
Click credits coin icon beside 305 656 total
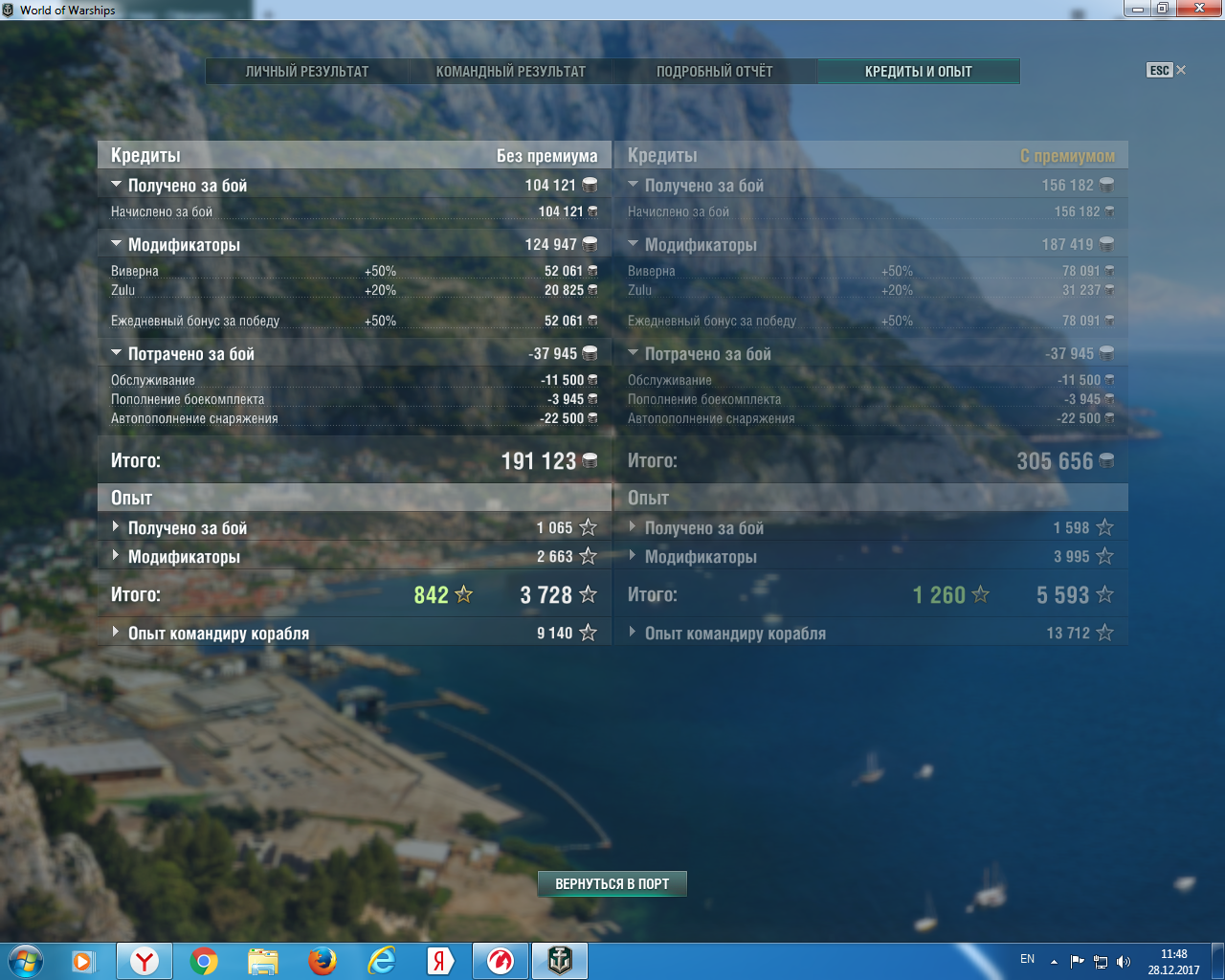1106,461
